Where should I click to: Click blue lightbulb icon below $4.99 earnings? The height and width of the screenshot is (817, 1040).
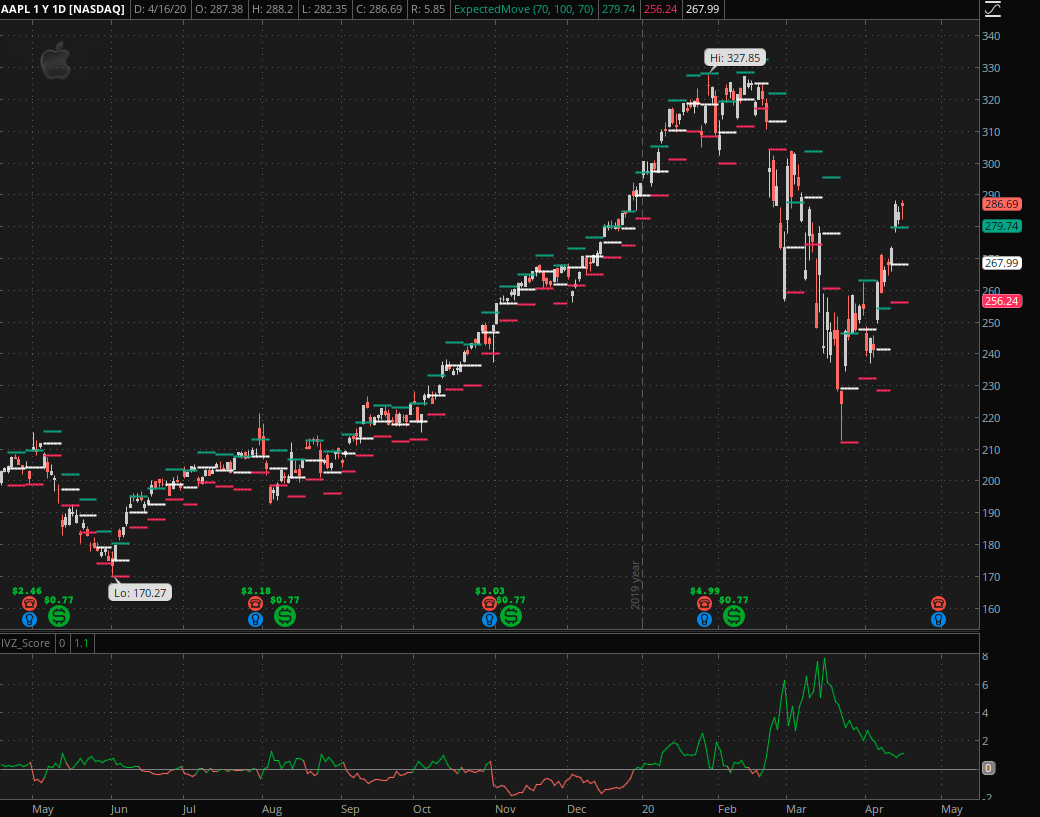[x=704, y=619]
